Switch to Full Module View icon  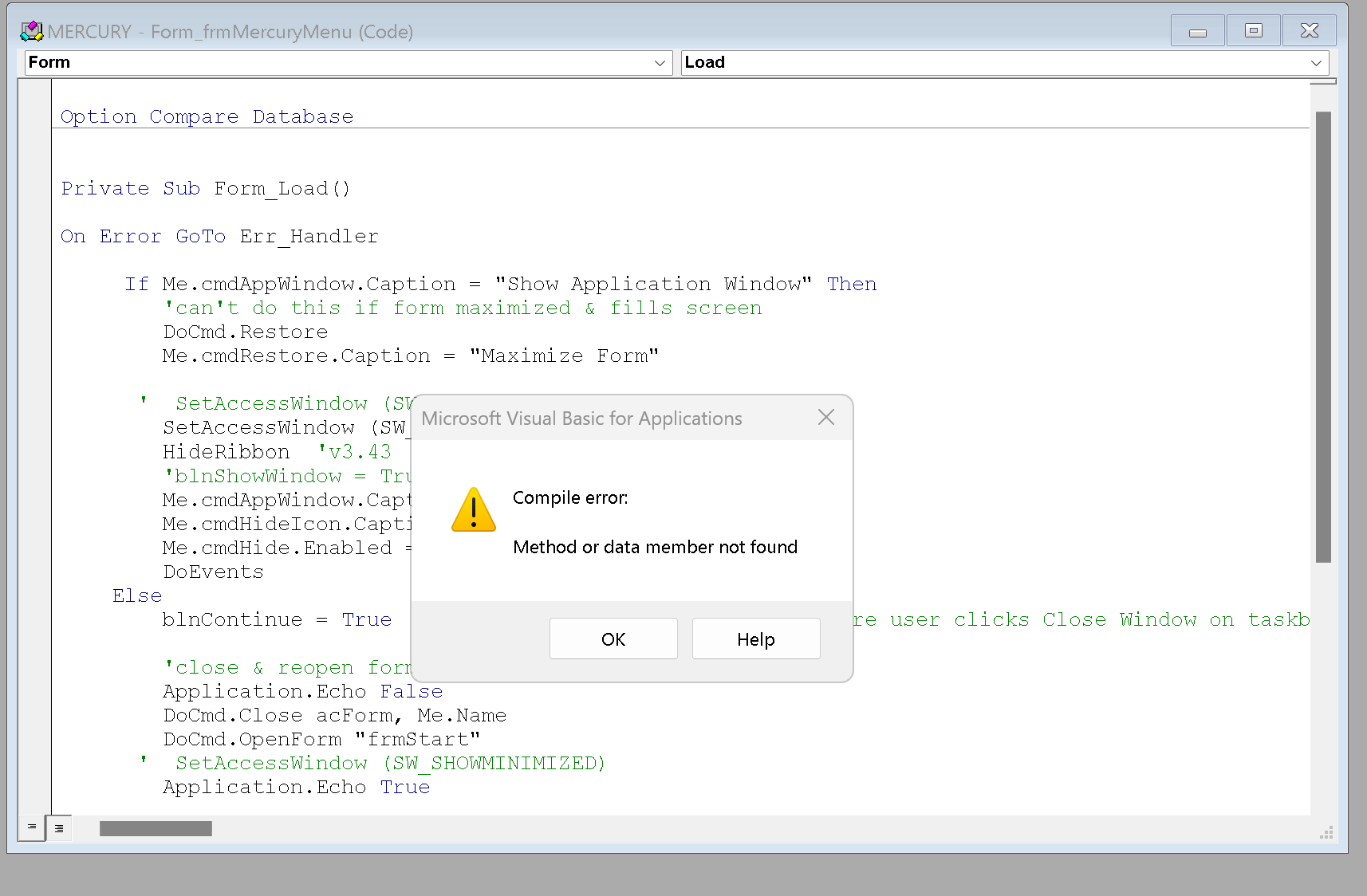click(59, 828)
